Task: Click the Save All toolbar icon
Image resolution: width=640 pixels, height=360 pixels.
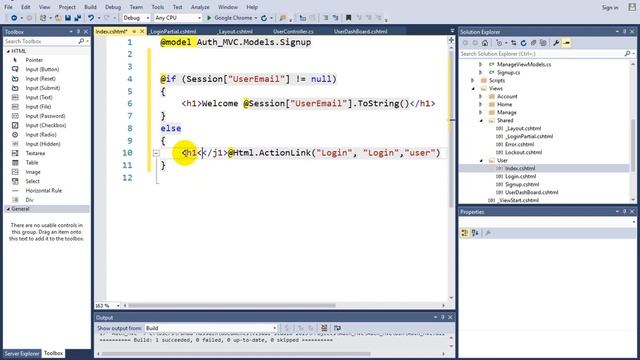Action: 77,18
